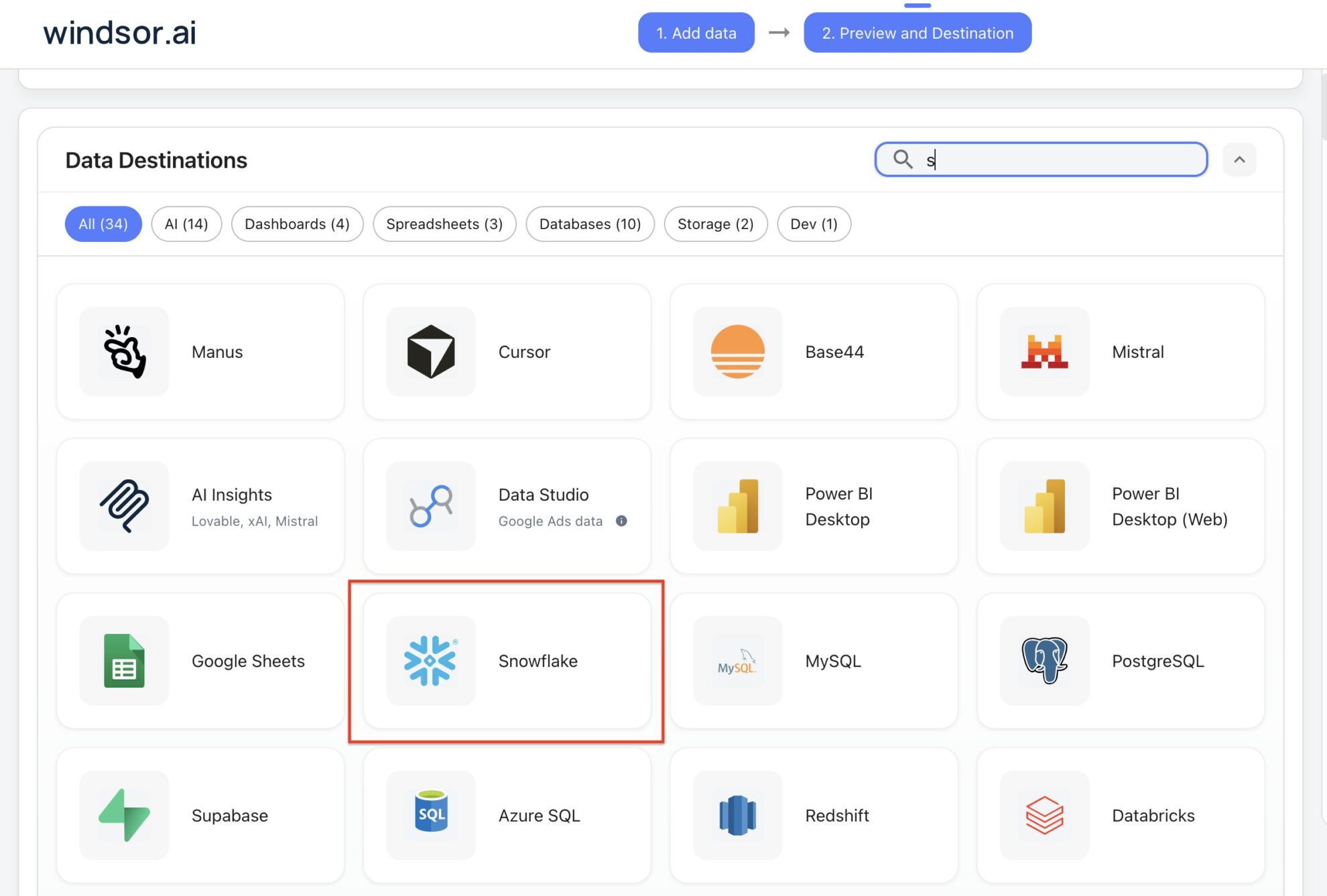Focus the destinations search field
The height and width of the screenshot is (896, 1327).
(1041, 159)
